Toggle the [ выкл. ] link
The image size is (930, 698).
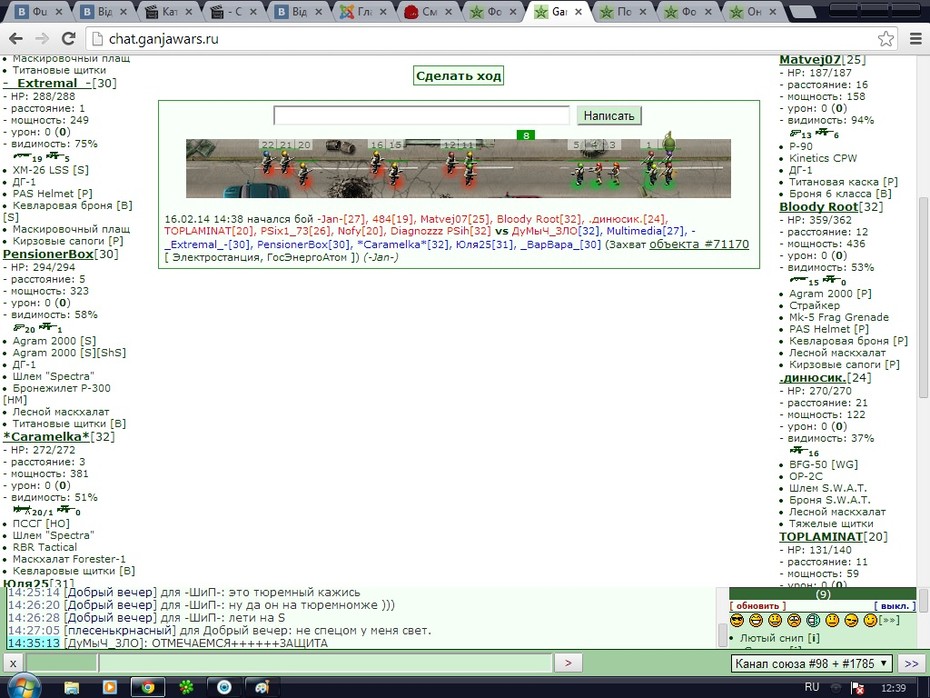coord(895,606)
